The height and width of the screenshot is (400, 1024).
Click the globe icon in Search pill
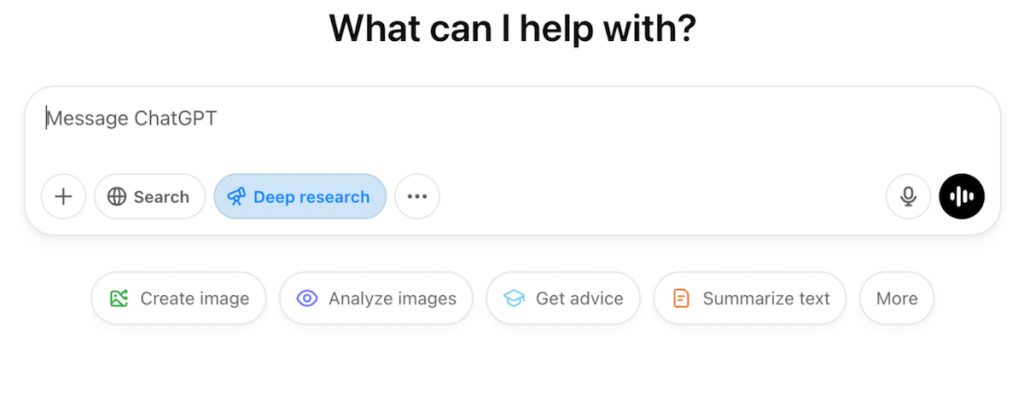[117, 197]
